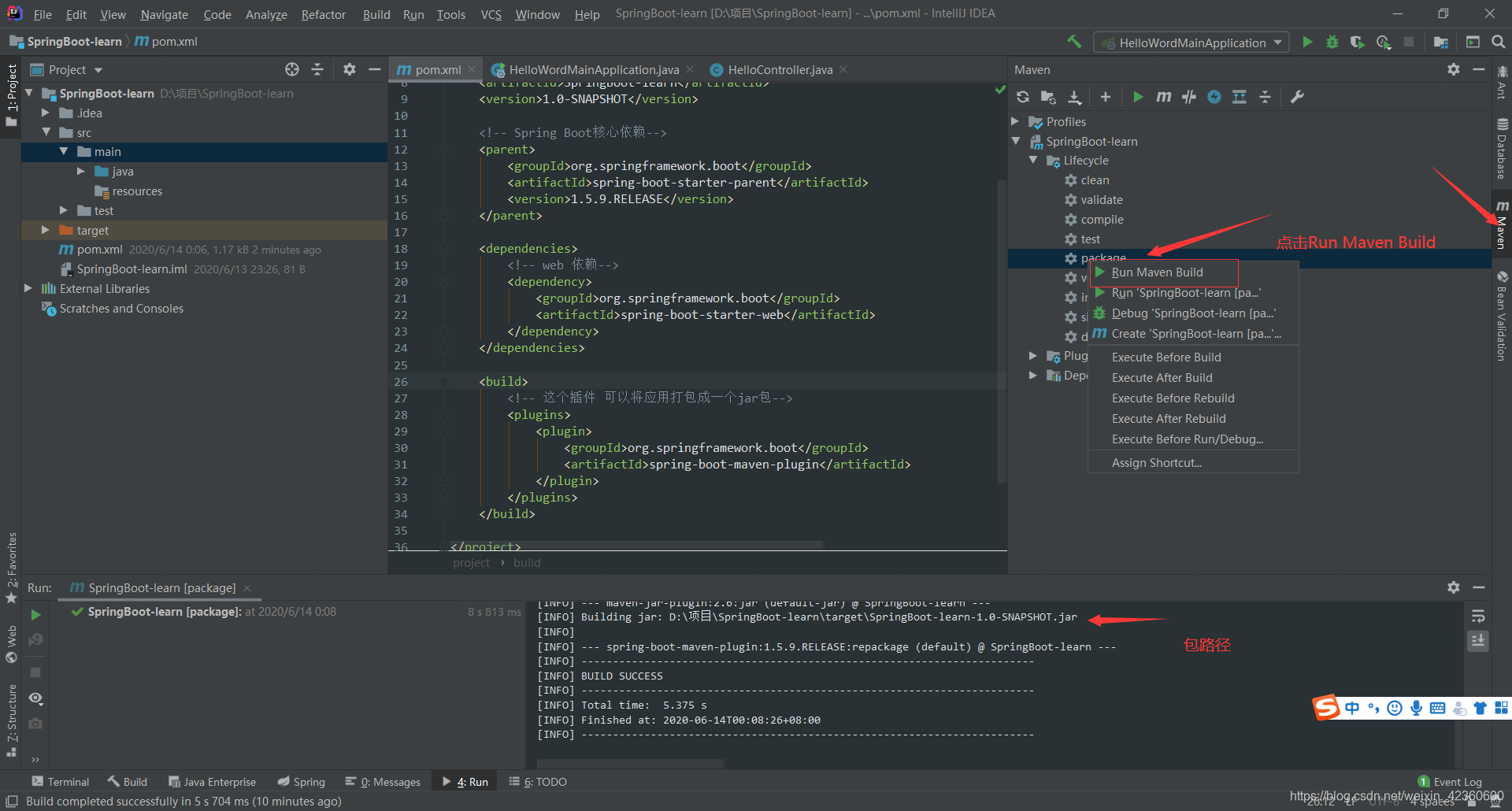Open Maven settings wrench icon
The height and width of the screenshot is (811, 1512).
point(1297,97)
